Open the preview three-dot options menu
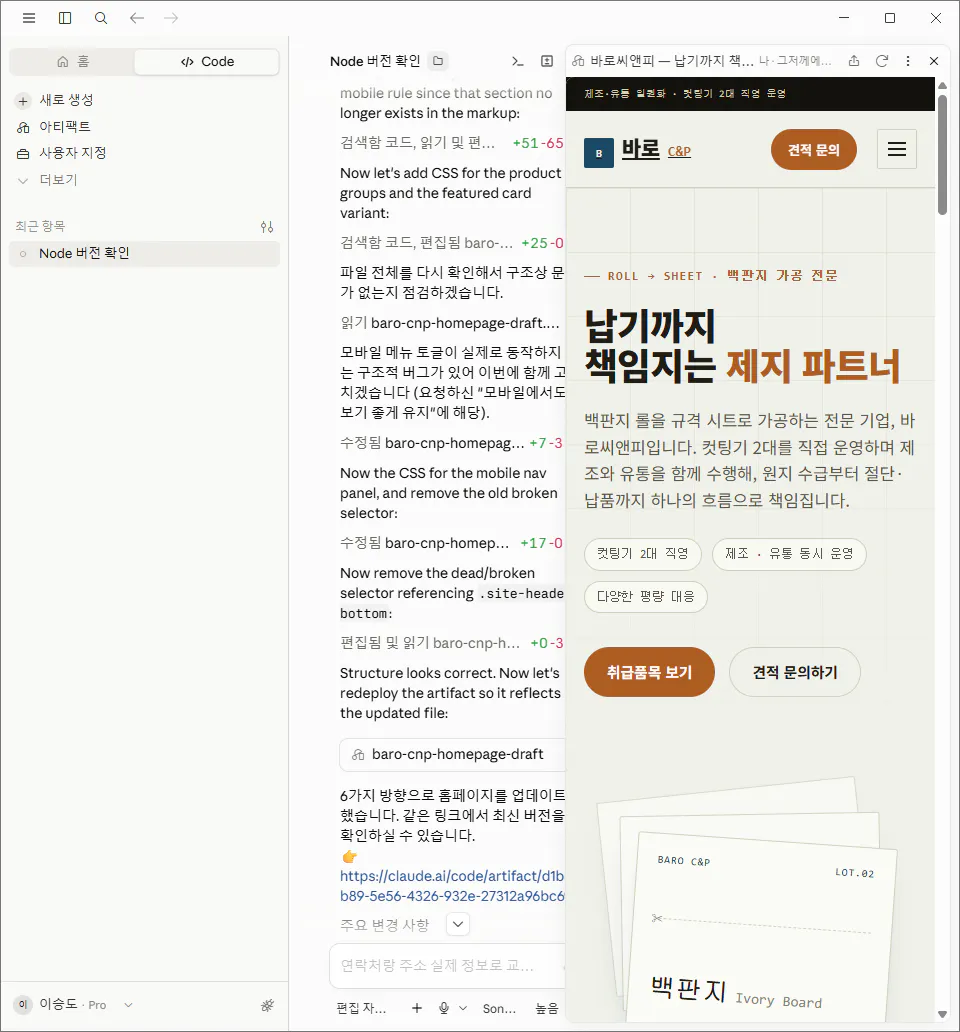This screenshot has width=960, height=1032. (908, 61)
